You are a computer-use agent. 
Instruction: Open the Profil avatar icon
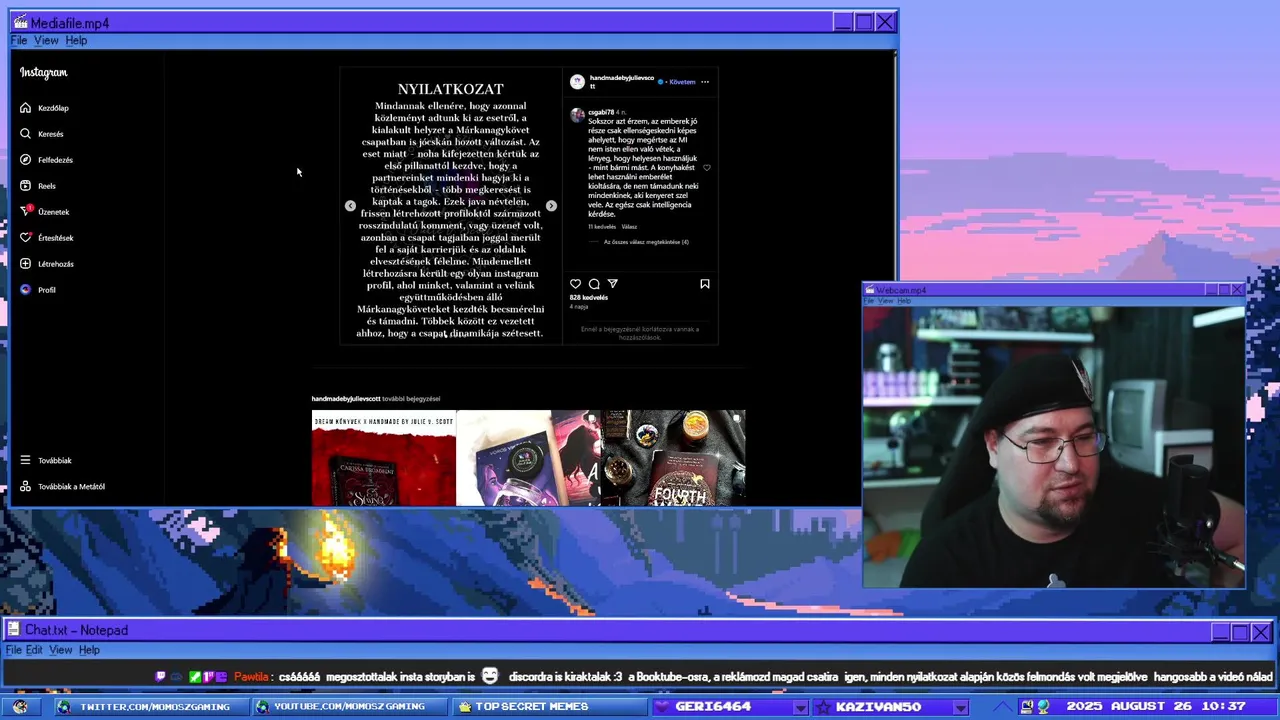[x=26, y=289]
